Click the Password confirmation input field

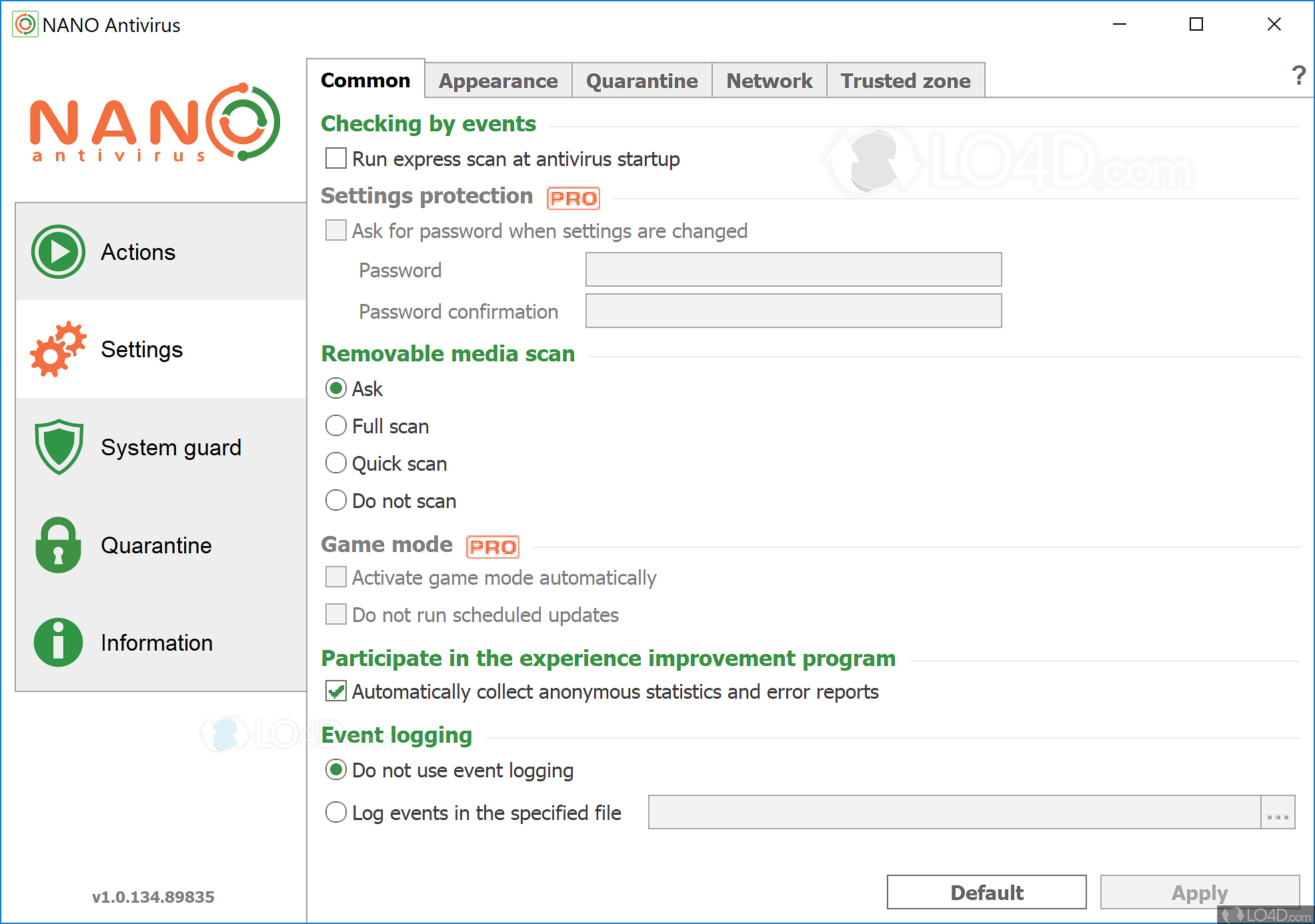point(794,311)
